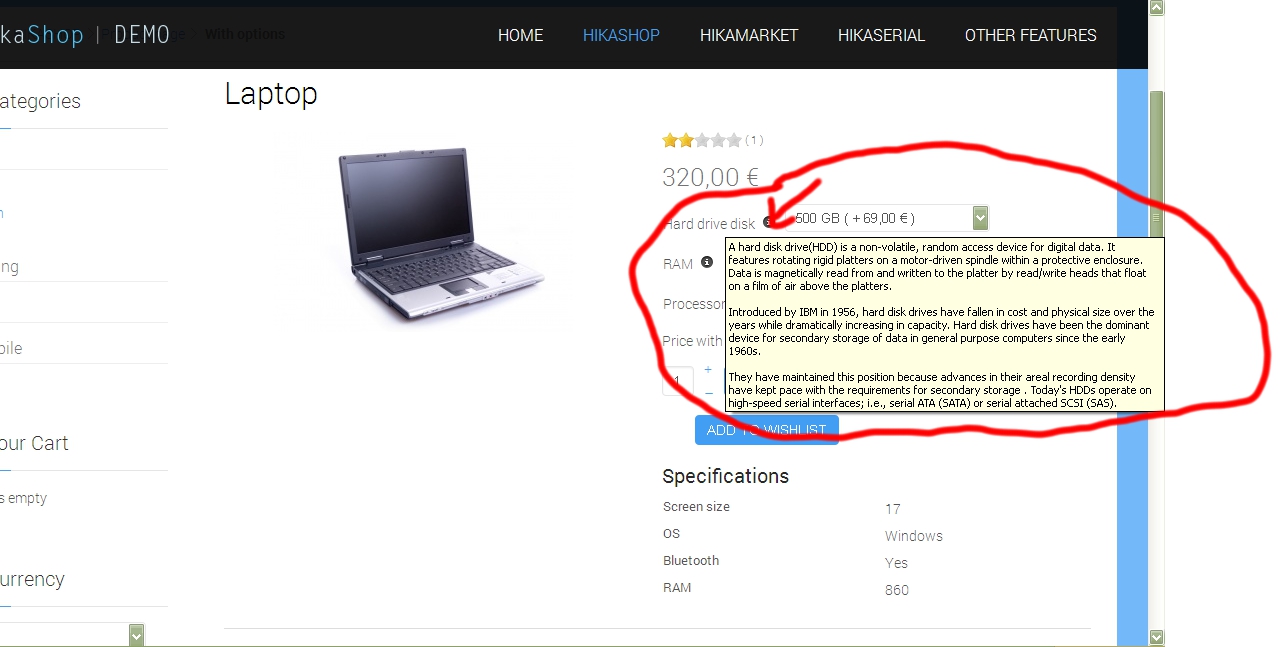
Task: Open the Currency dropdown in the sidebar
Action: (x=72, y=635)
